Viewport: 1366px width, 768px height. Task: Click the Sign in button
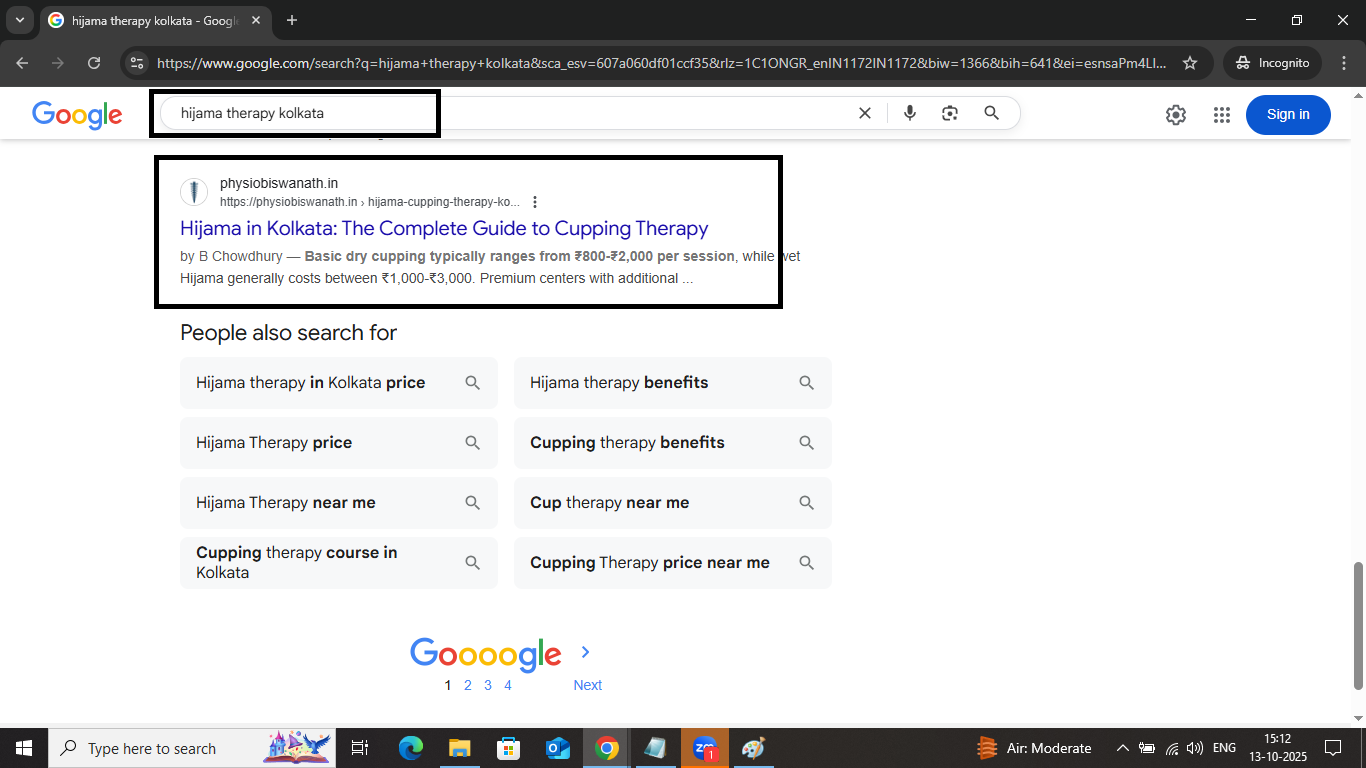tap(1287, 114)
